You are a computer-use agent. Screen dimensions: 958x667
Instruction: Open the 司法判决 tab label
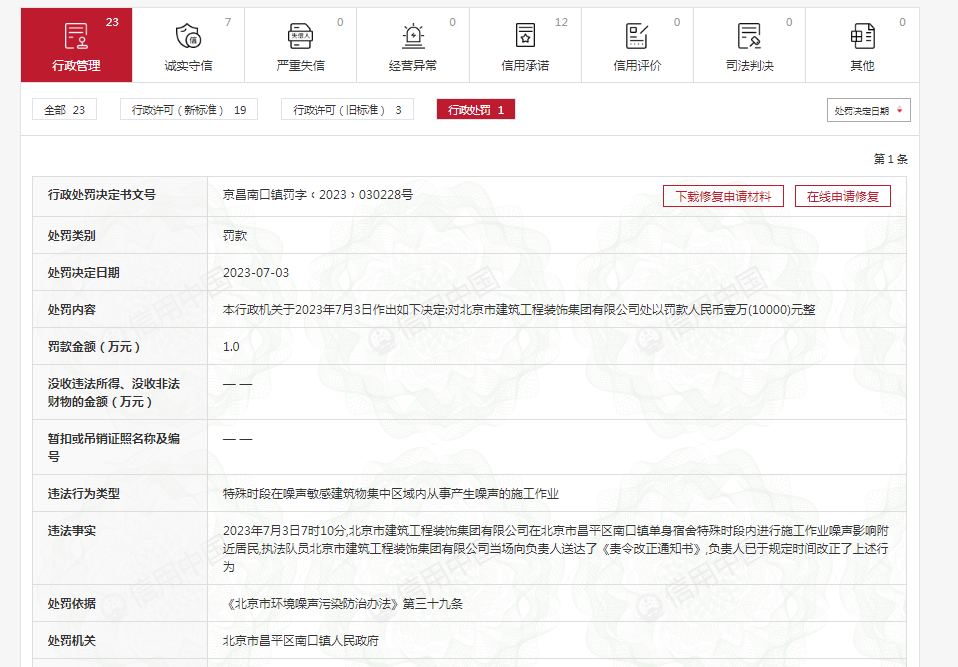(x=750, y=65)
